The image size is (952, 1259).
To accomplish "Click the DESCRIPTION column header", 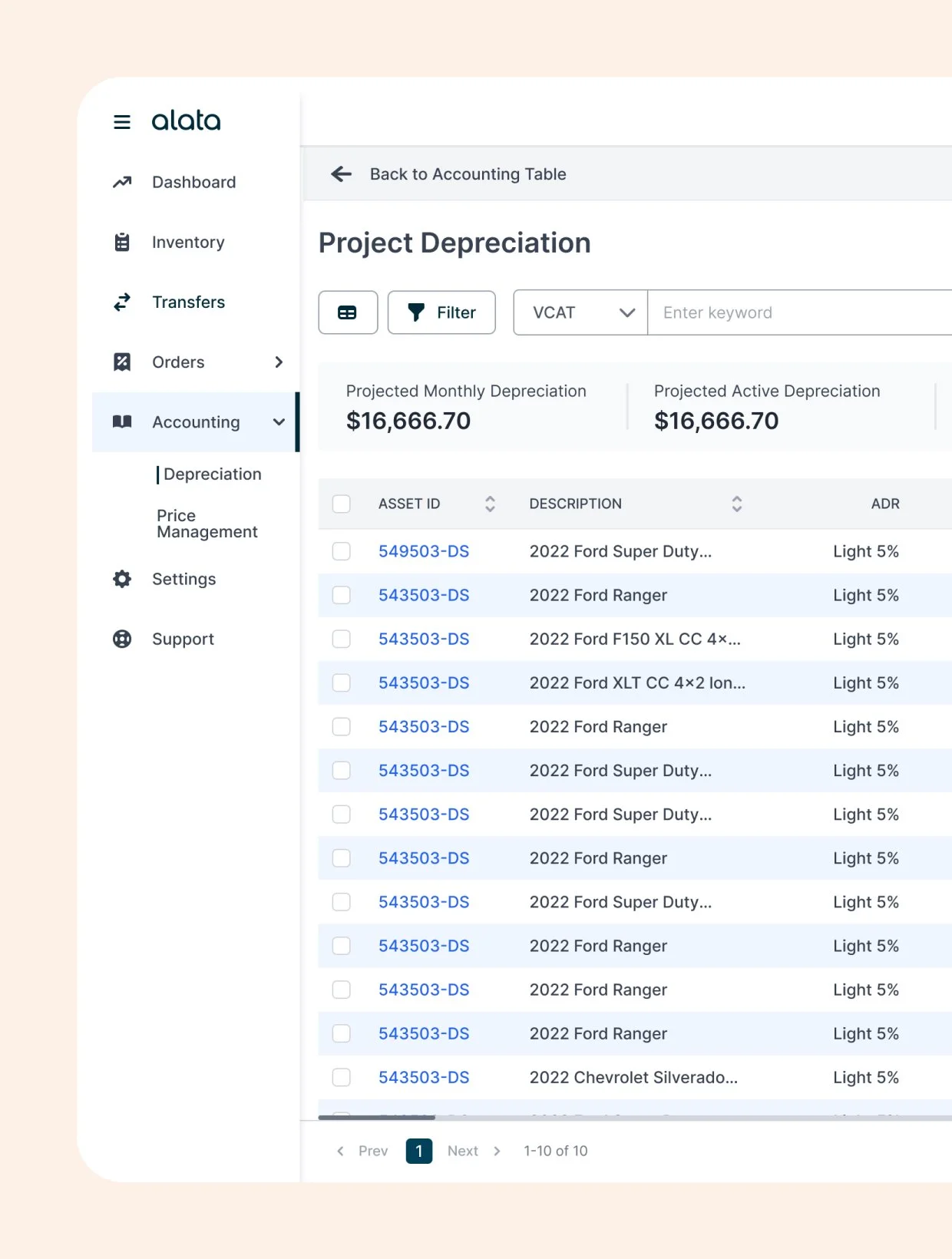I will pos(575,504).
